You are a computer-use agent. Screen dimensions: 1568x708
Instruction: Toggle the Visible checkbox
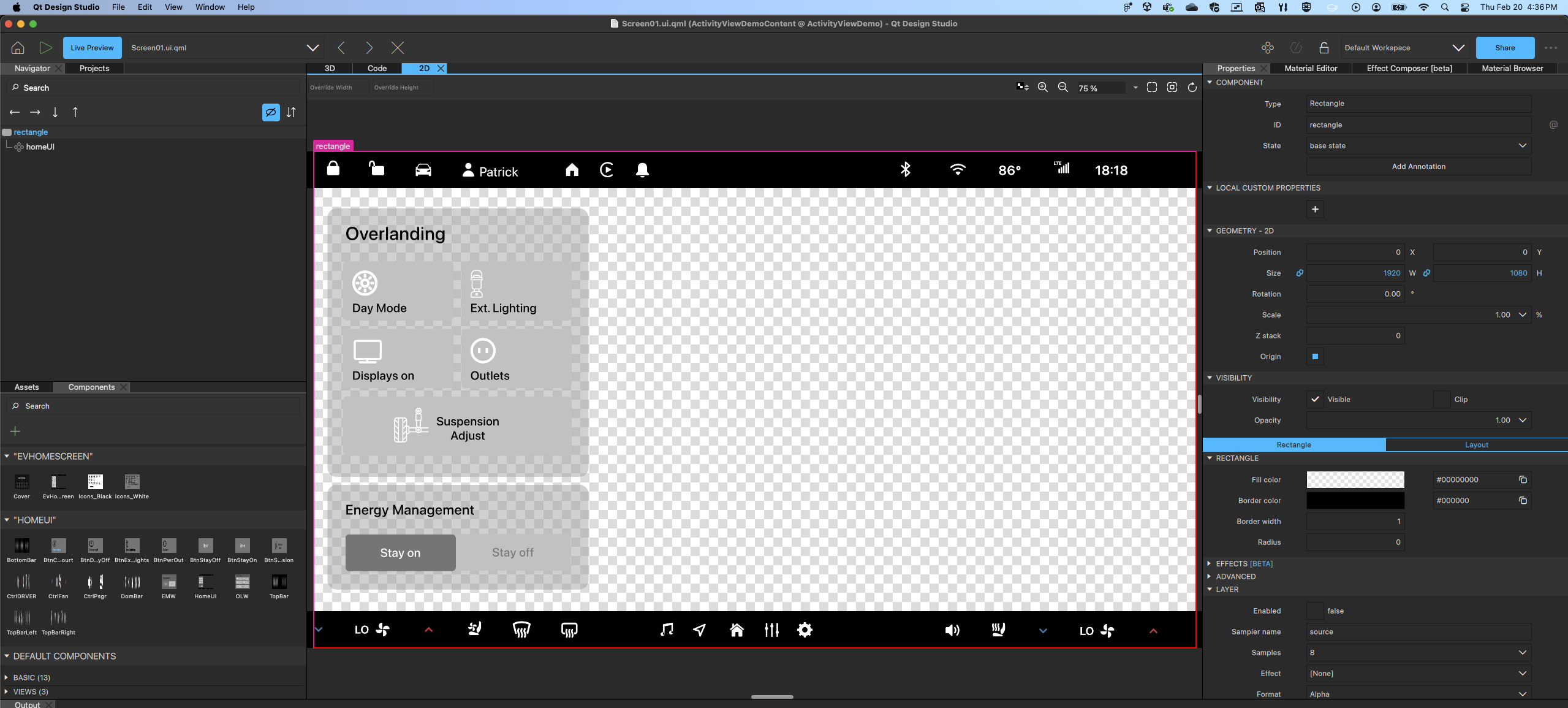tap(1315, 399)
